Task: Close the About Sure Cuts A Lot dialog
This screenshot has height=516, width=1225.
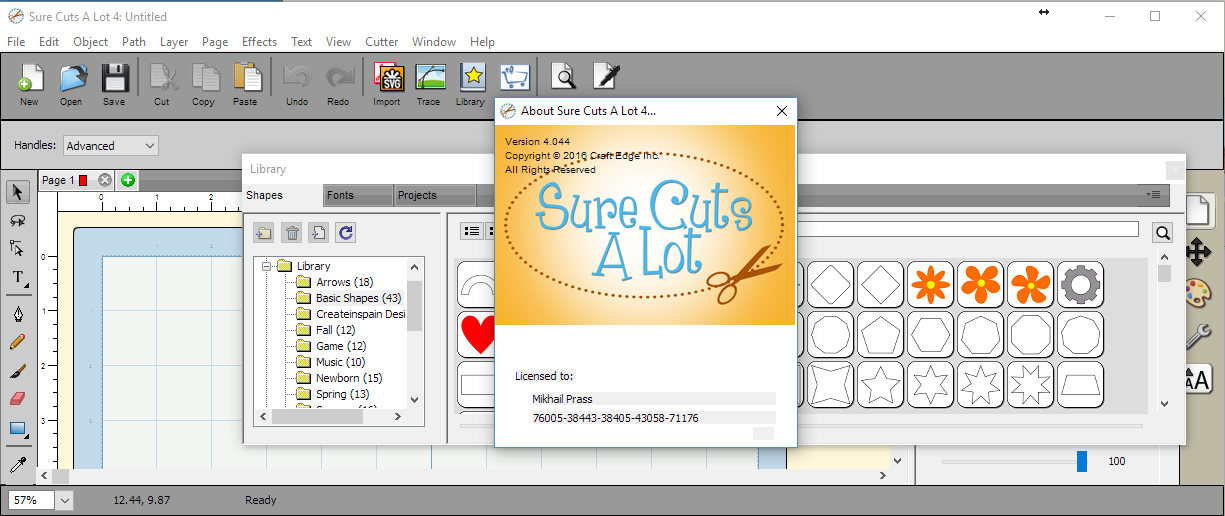Action: [782, 111]
